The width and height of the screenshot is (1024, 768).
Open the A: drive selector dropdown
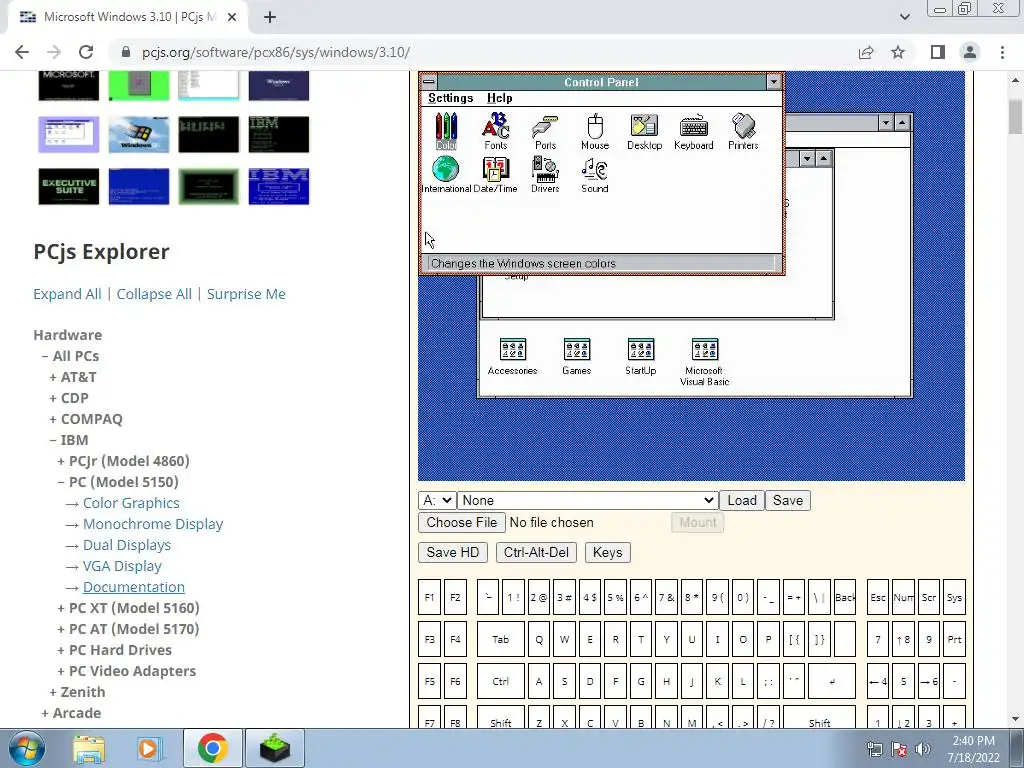pos(437,500)
